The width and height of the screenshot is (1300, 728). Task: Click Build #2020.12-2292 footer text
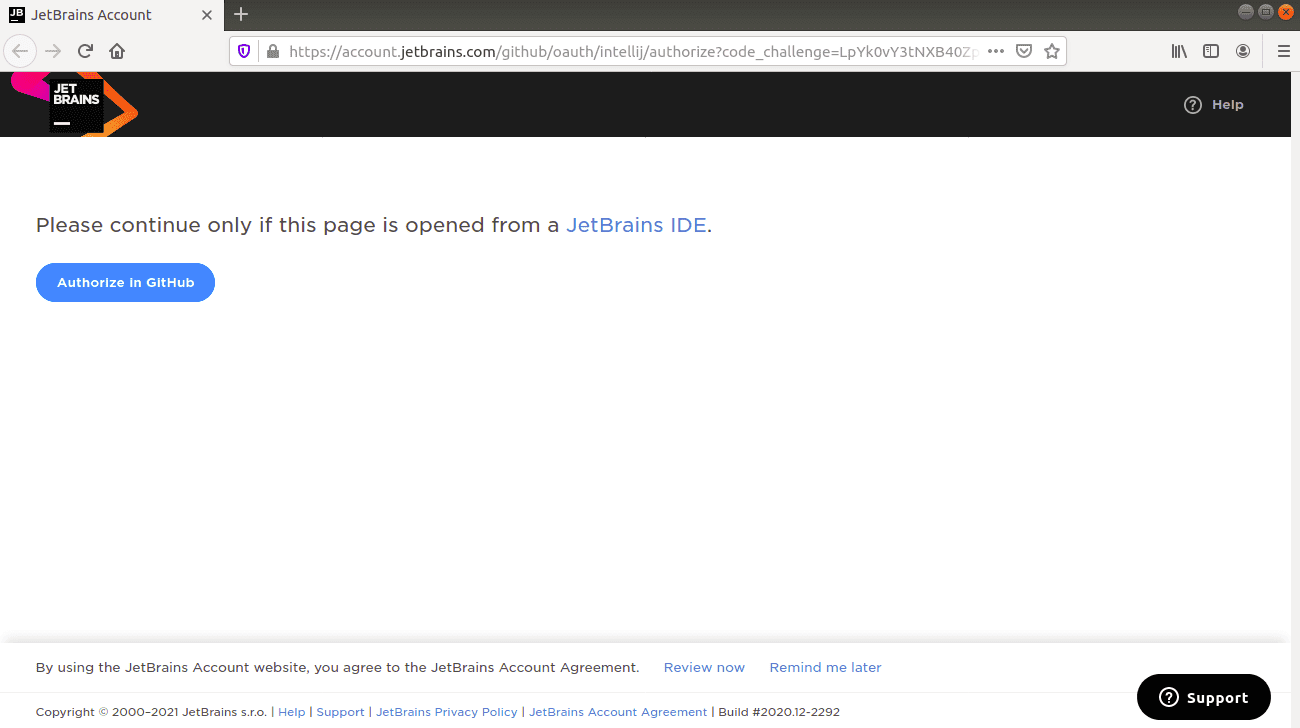coord(779,712)
